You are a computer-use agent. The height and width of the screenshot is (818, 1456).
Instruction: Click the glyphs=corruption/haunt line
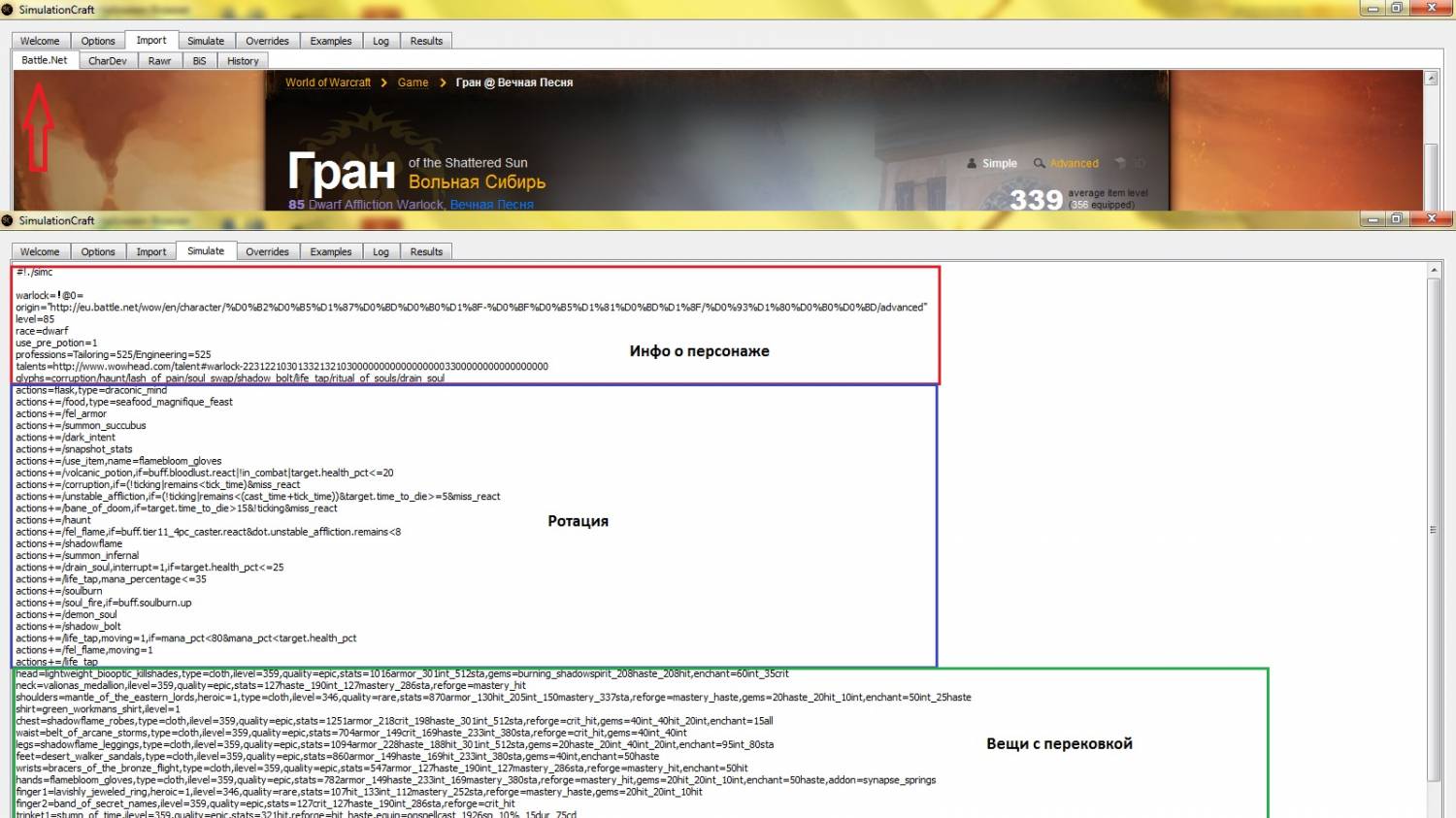pyautogui.click(x=230, y=378)
